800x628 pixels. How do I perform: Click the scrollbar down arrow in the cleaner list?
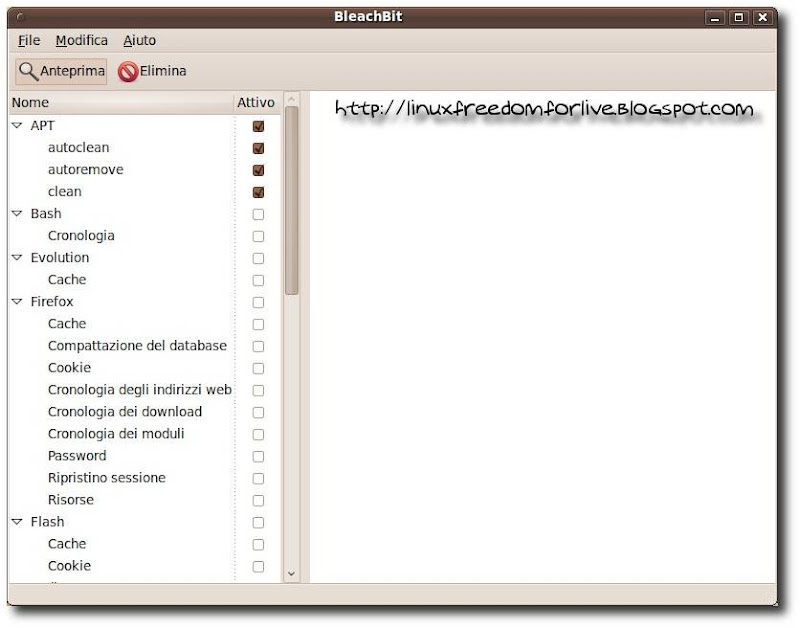289,571
